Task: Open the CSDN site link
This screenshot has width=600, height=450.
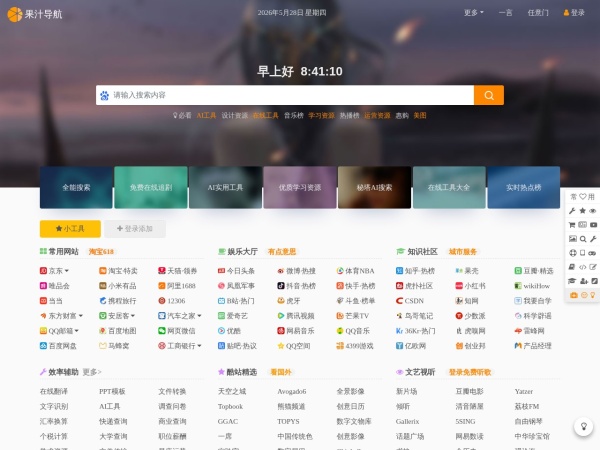Action: click(x=410, y=301)
